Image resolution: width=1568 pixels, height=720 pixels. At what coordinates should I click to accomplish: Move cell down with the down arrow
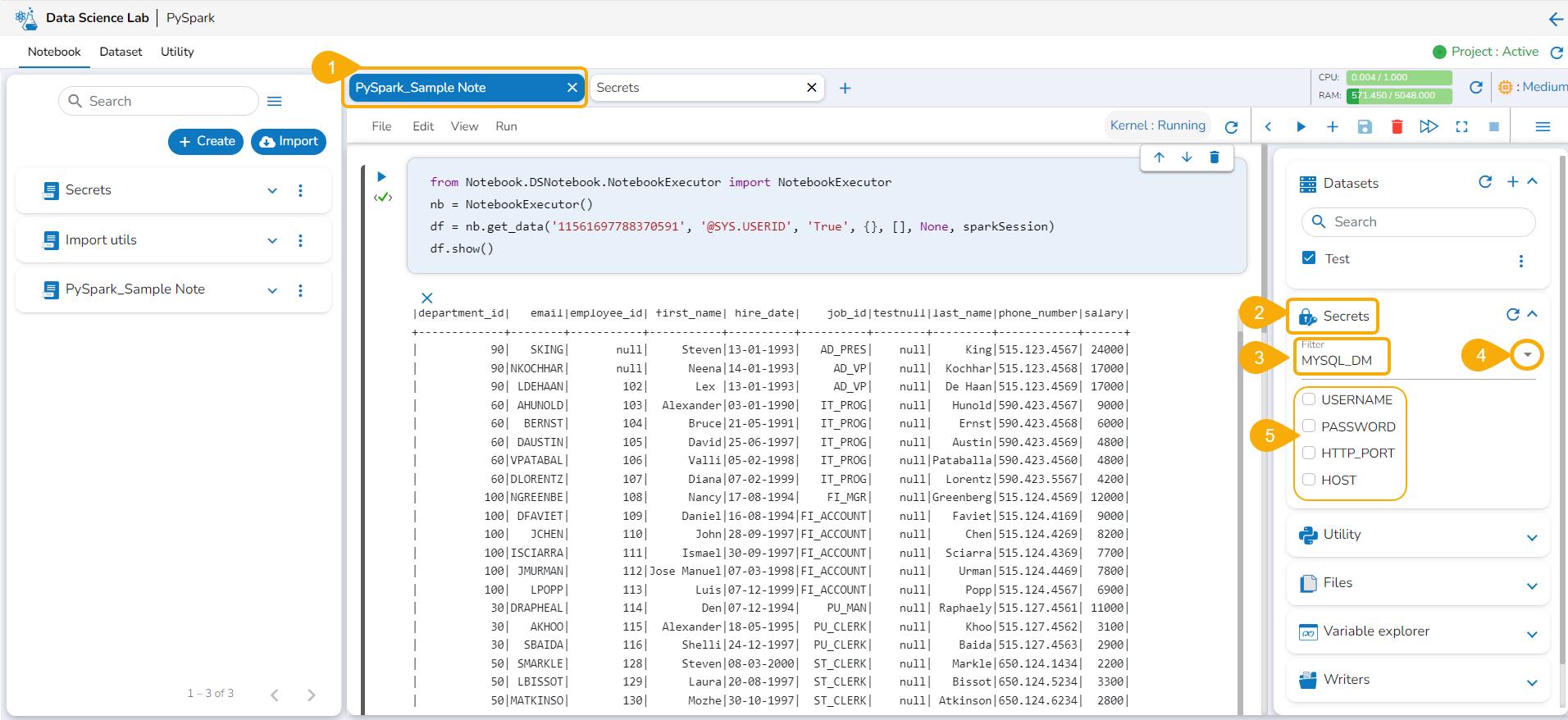click(1187, 157)
